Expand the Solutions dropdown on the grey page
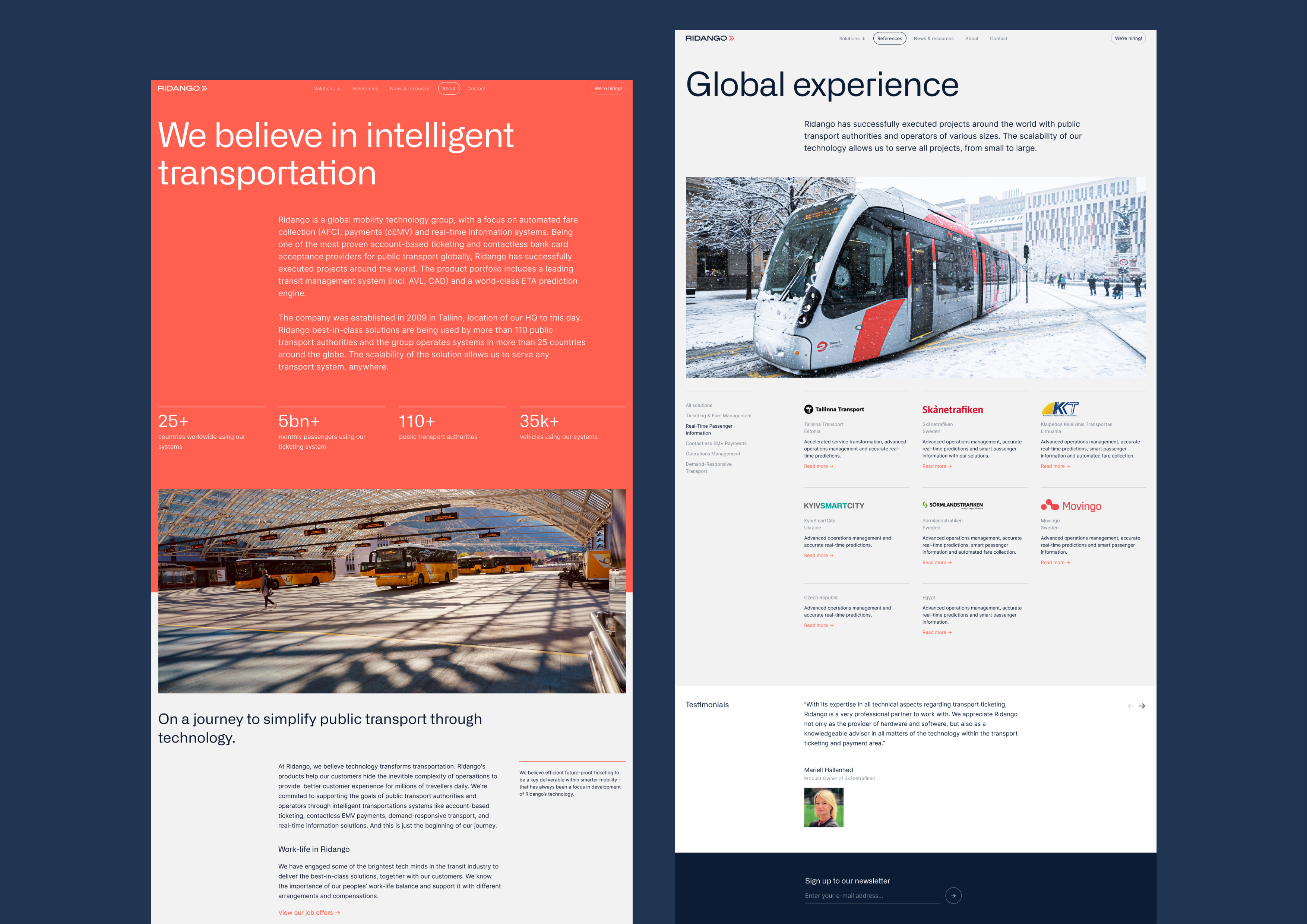 pyautogui.click(x=852, y=39)
